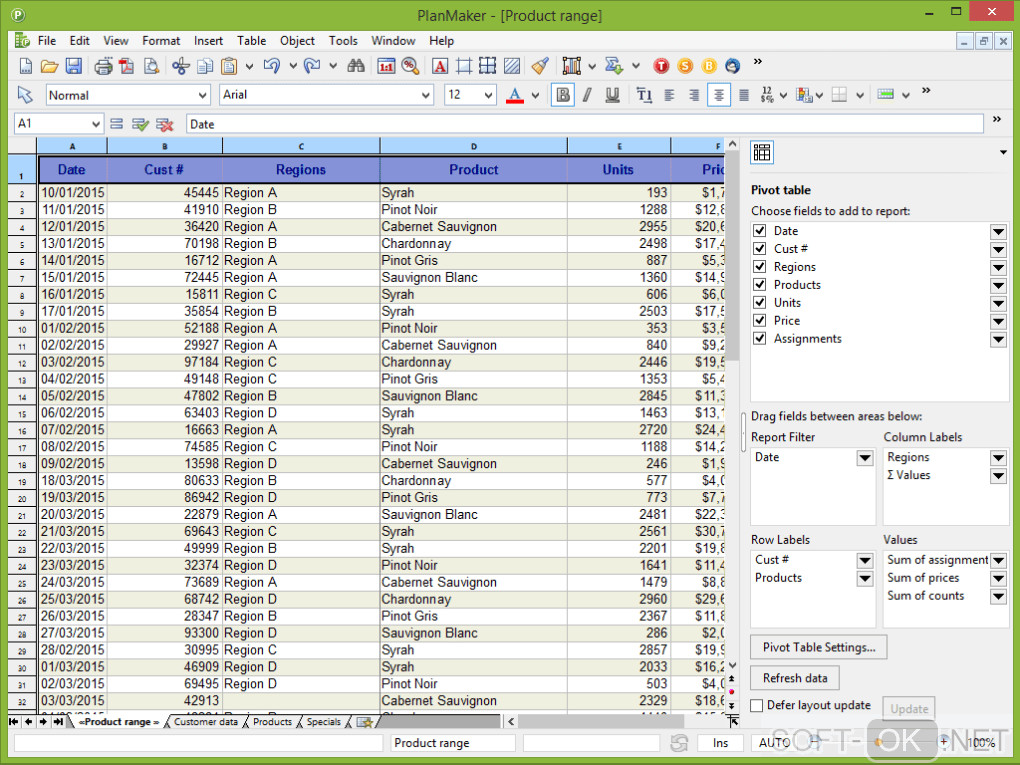Click the Cut scissors icon
Screen dimensions: 1020x765
[180, 67]
